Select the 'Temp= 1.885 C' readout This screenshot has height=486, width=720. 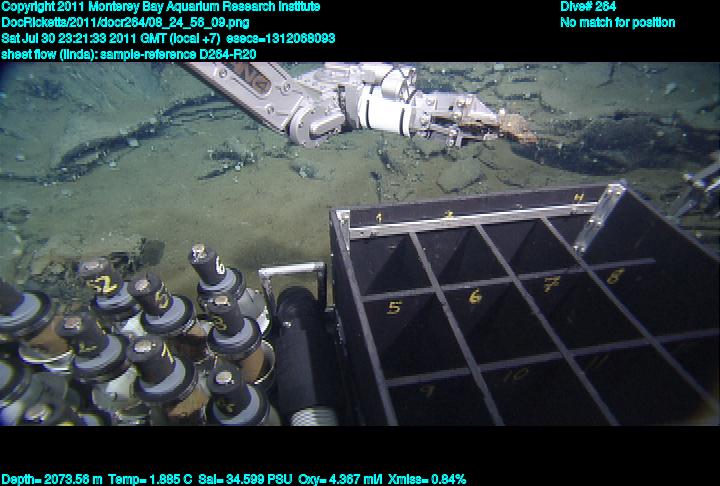151,480
